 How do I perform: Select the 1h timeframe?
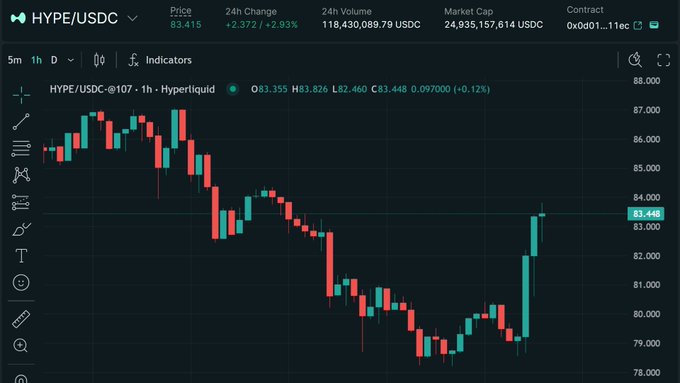tap(36, 60)
